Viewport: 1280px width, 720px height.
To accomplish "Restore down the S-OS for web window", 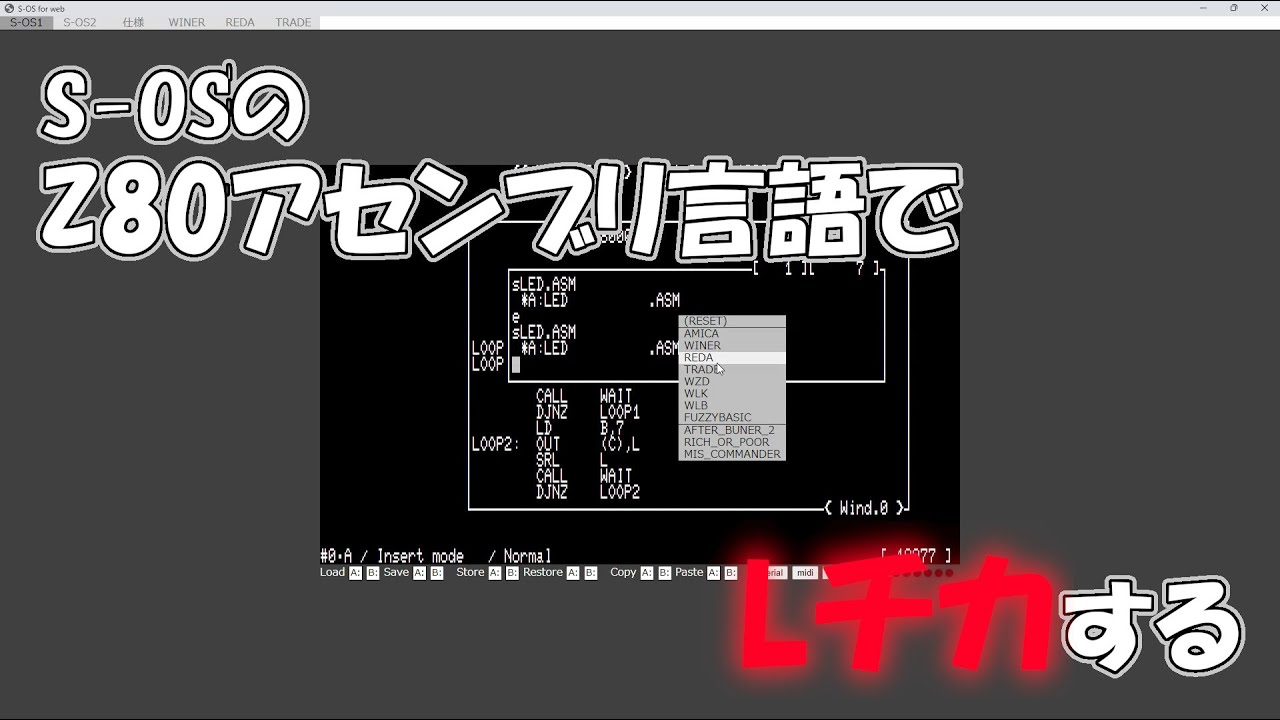I will point(1233,7).
